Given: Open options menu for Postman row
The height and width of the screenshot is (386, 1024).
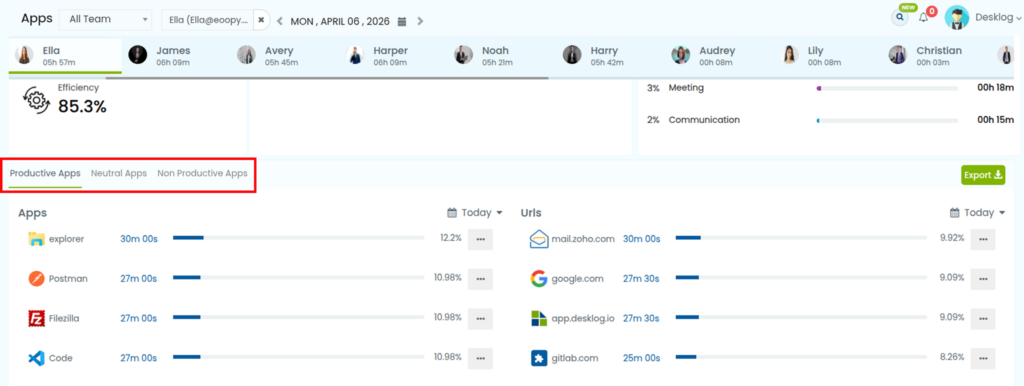Looking at the screenshot, I should click(481, 279).
